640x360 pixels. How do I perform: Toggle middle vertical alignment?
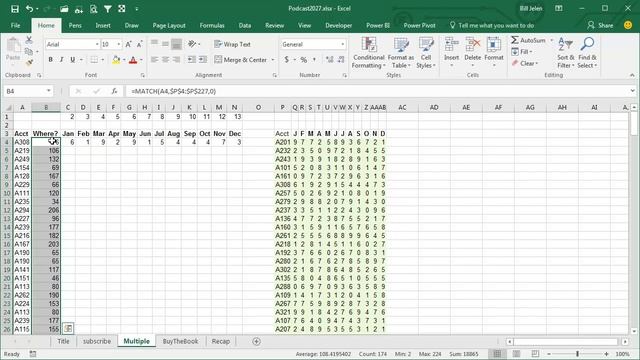(165, 44)
